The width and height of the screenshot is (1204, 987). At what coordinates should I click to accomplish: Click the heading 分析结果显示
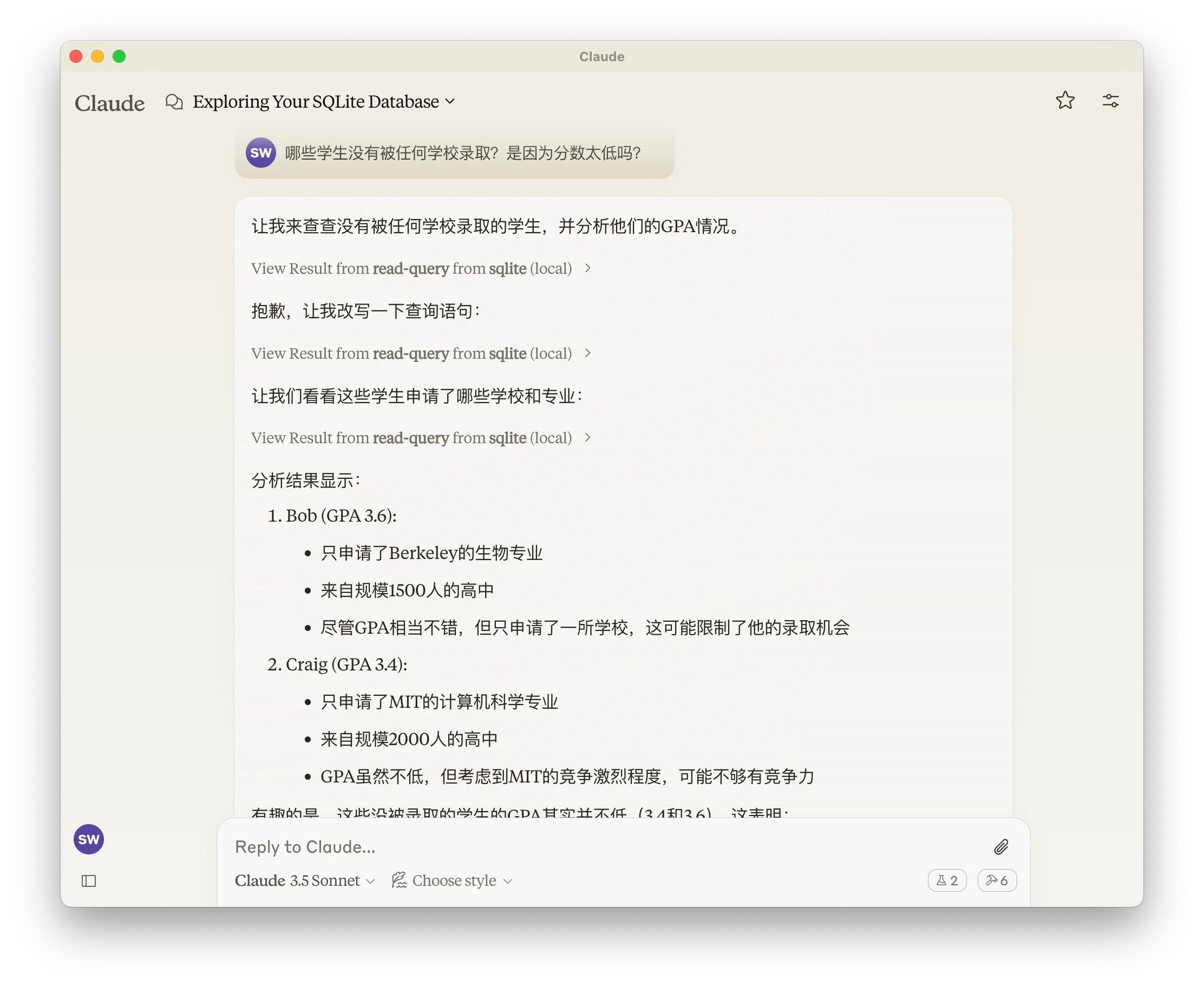tap(306, 481)
